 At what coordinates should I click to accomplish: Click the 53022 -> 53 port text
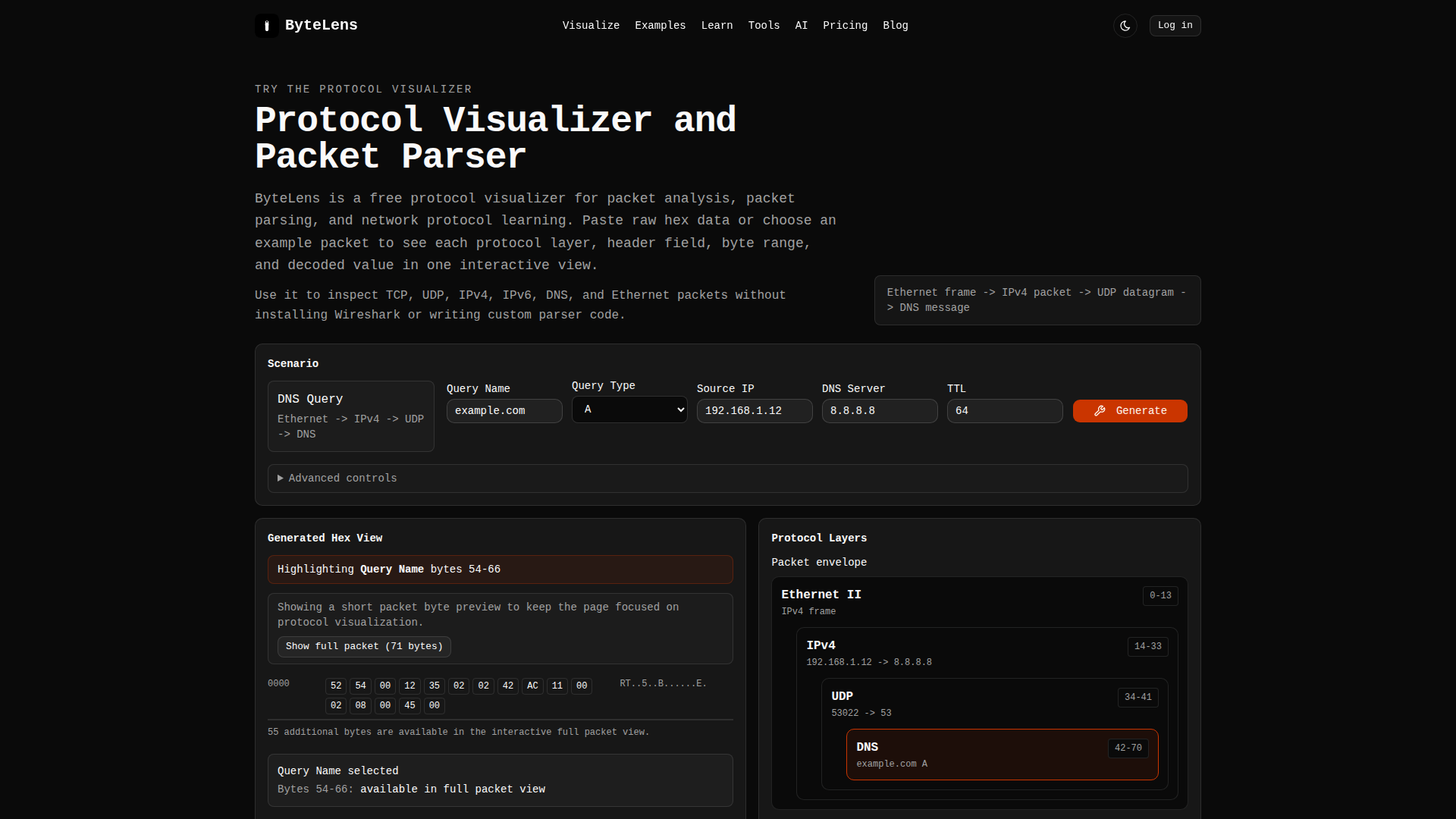point(861,714)
